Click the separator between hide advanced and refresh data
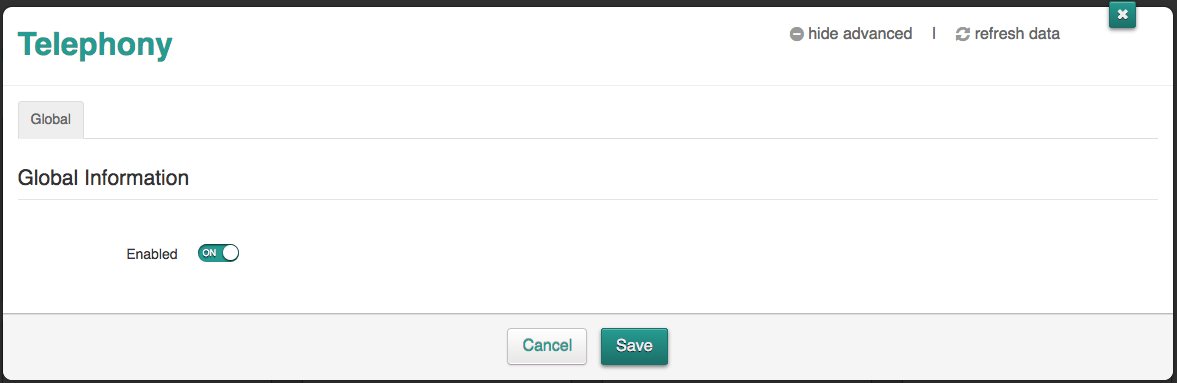 [934, 34]
